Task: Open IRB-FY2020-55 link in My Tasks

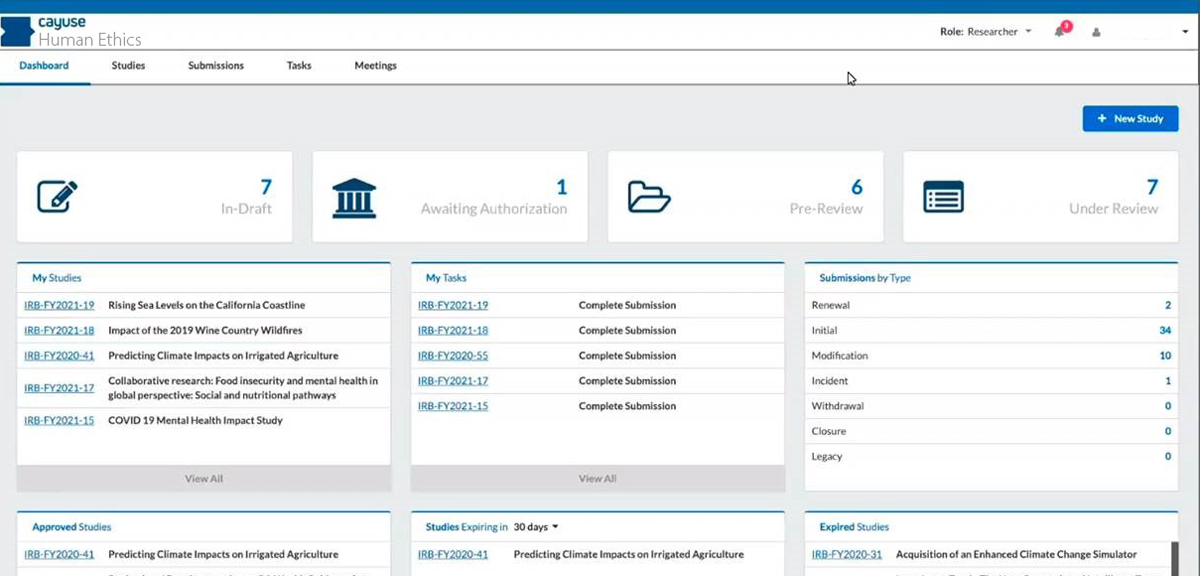Action: click(x=453, y=356)
